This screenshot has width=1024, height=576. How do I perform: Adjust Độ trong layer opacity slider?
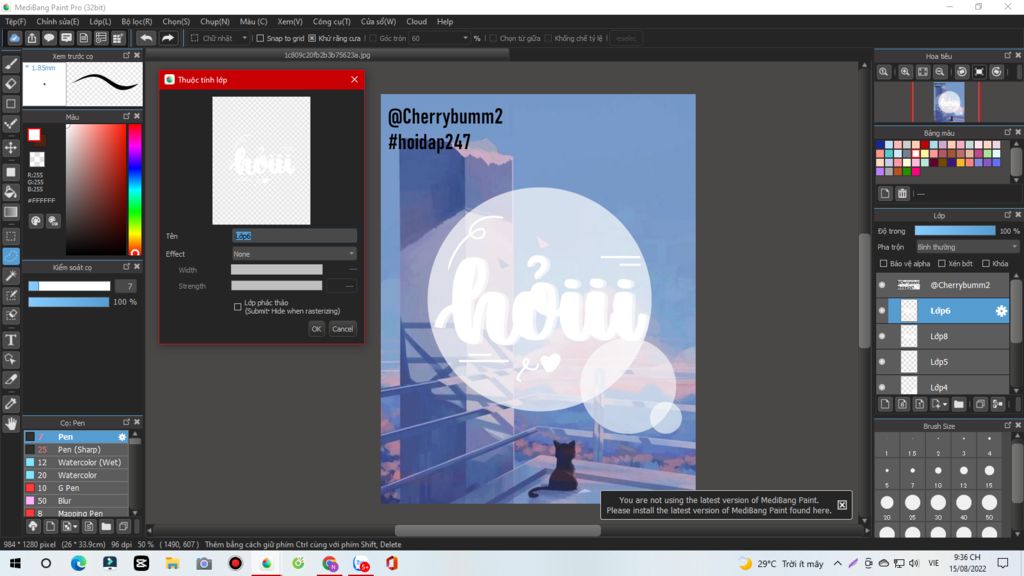pyautogui.click(x=955, y=231)
